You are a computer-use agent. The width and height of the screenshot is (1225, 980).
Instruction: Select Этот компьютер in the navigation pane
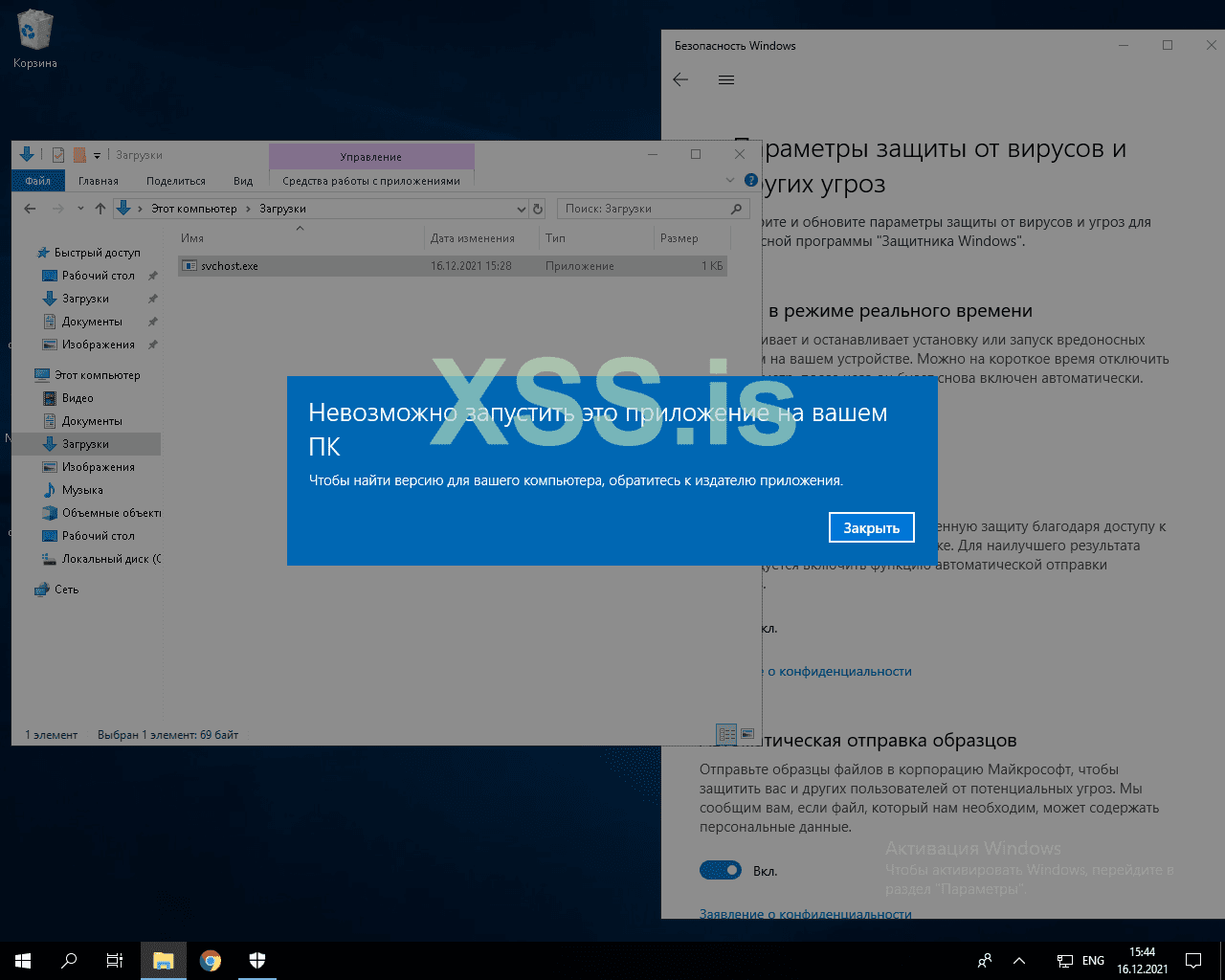87,375
